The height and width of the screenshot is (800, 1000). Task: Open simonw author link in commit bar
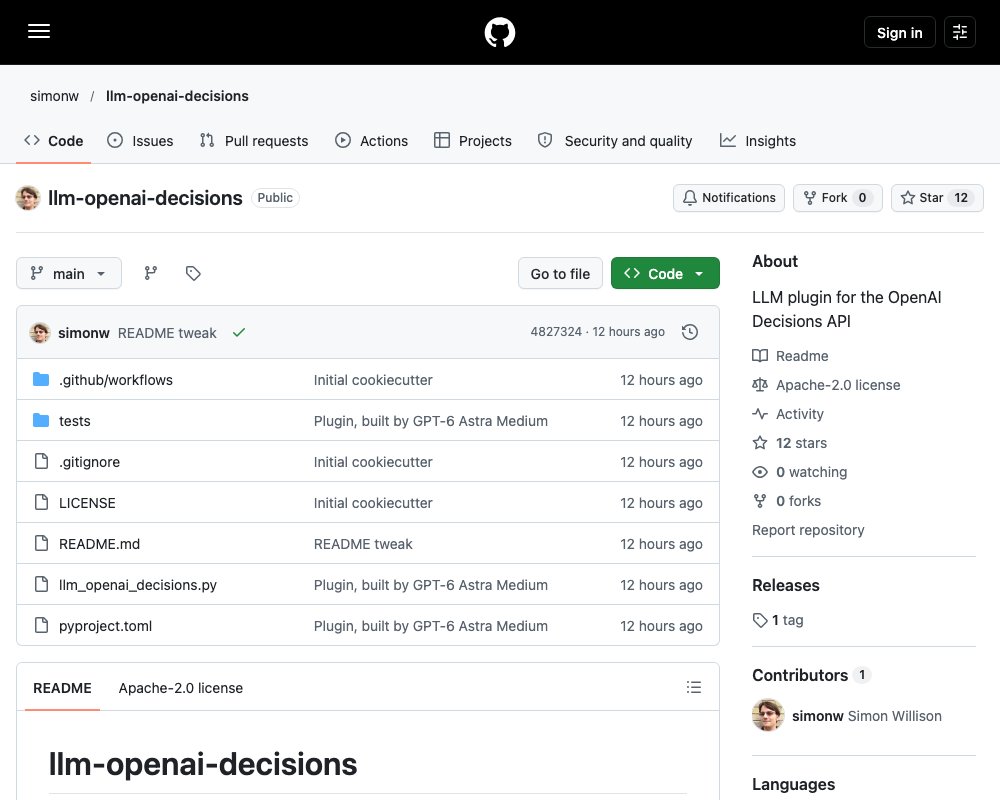[84, 332]
